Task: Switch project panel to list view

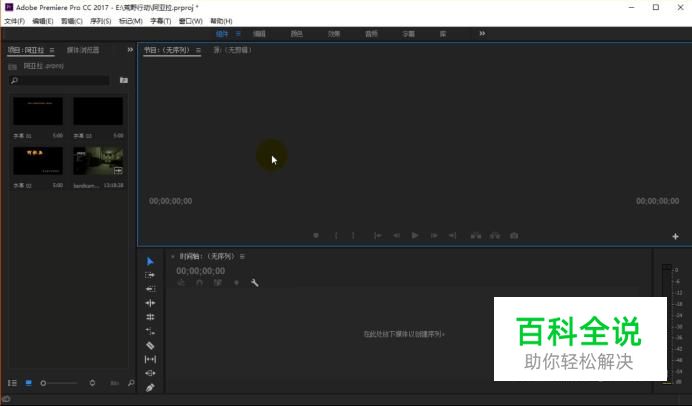Action: point(13,382)
